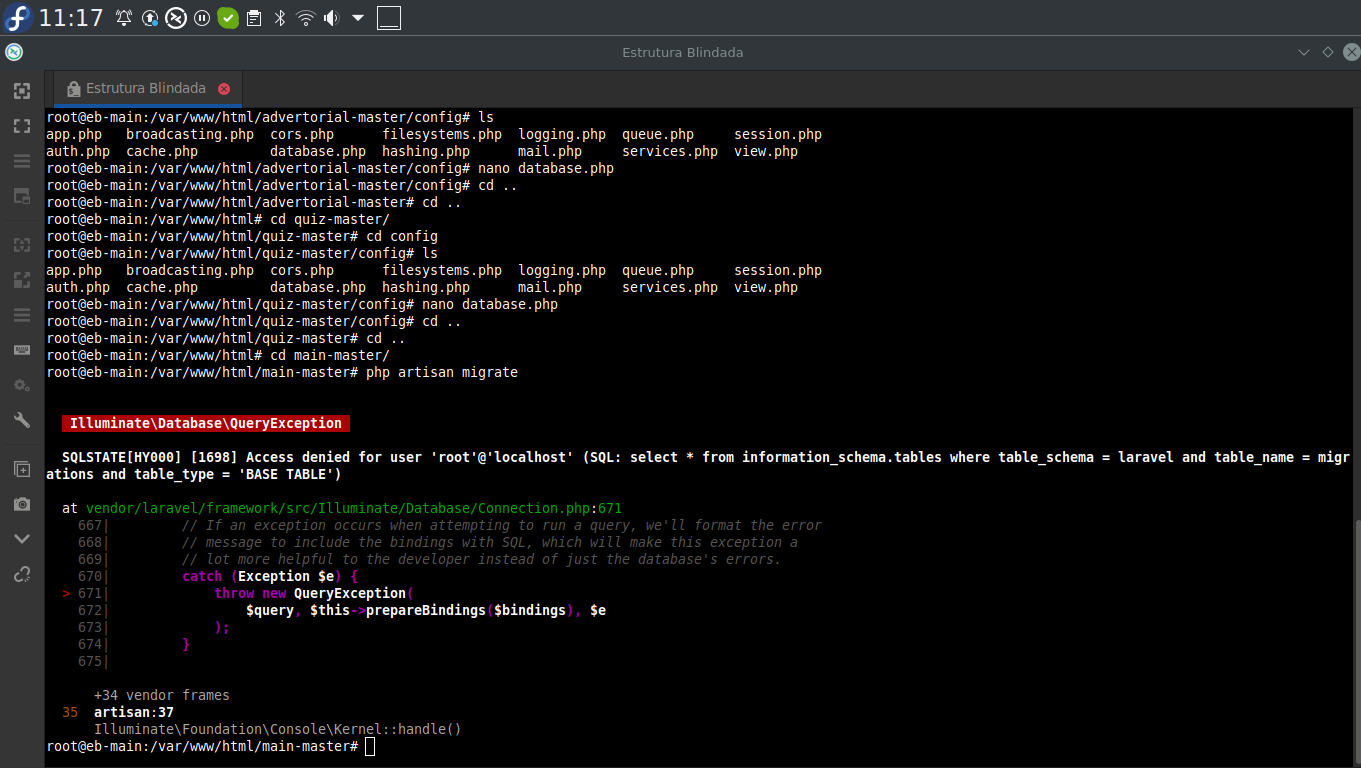Toggle fullscreen mode from Remmina sidebar
This screenshot has width=1361, height=768.
(21, 126)
